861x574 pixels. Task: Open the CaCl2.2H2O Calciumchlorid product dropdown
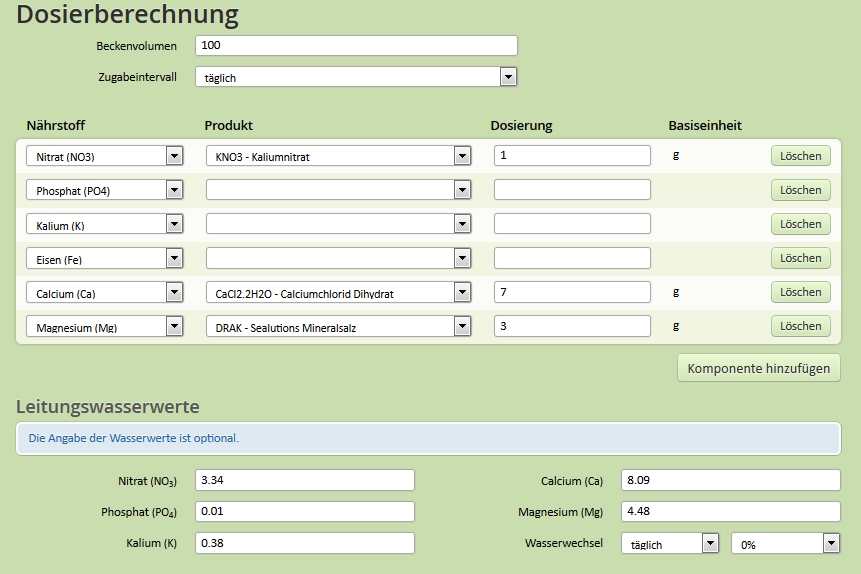click(339, 292)
